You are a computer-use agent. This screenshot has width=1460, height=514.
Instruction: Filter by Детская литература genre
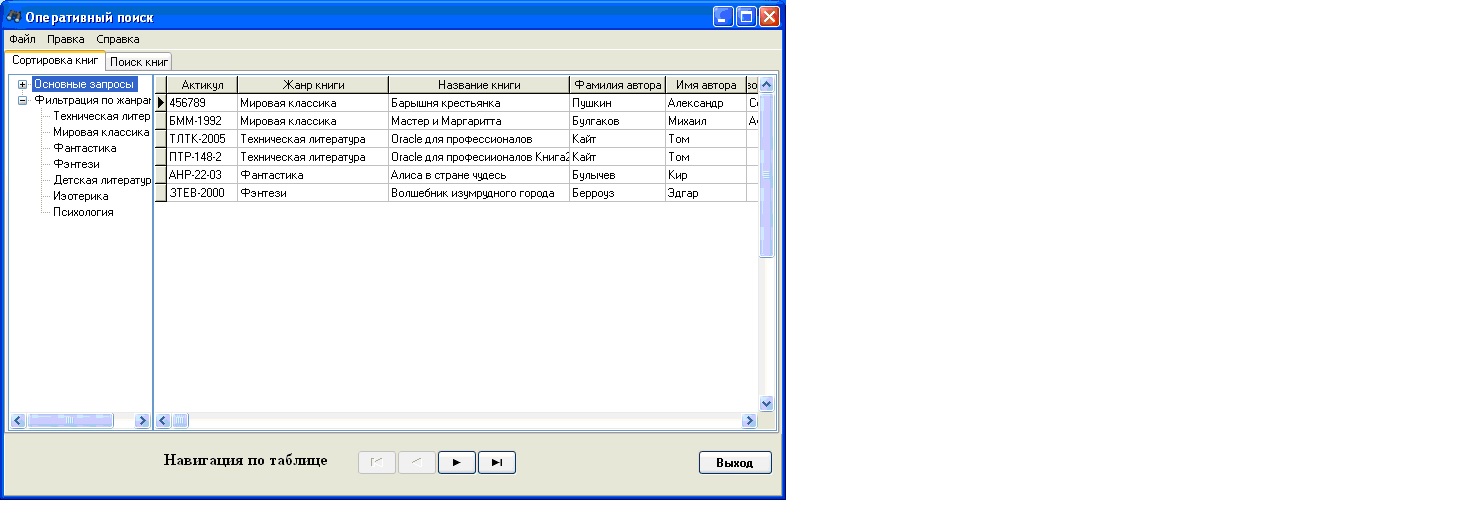pyautogui.click(x=101, y=180)
